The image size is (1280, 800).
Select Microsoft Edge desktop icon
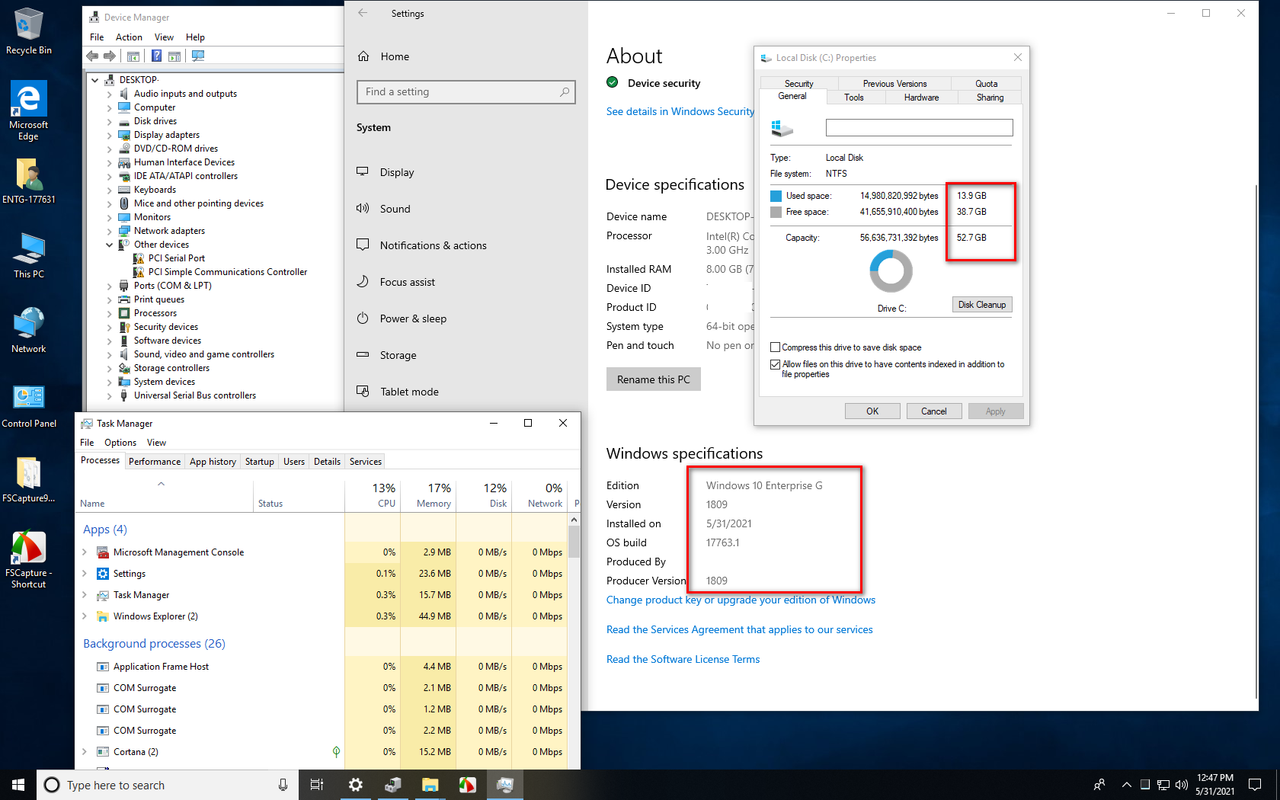click(x=29, y=111)
